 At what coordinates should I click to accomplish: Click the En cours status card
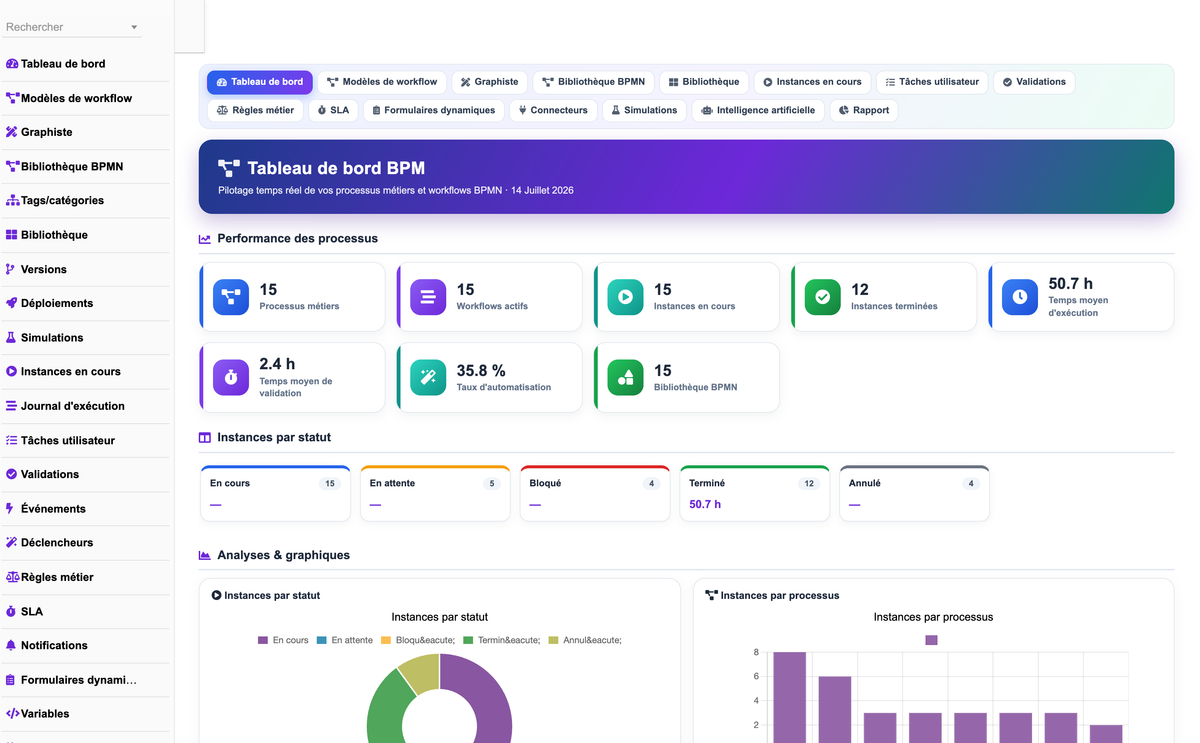pos(275,493)
